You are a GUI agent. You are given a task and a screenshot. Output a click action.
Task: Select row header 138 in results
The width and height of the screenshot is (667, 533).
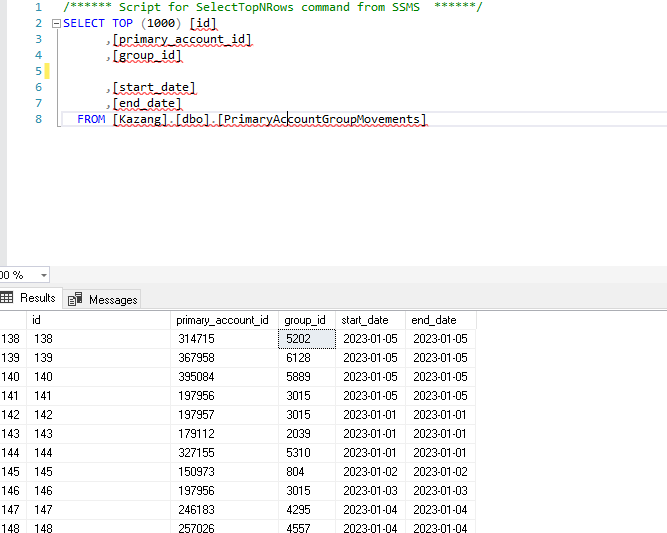pyautogui.click(x=12, y=339)
